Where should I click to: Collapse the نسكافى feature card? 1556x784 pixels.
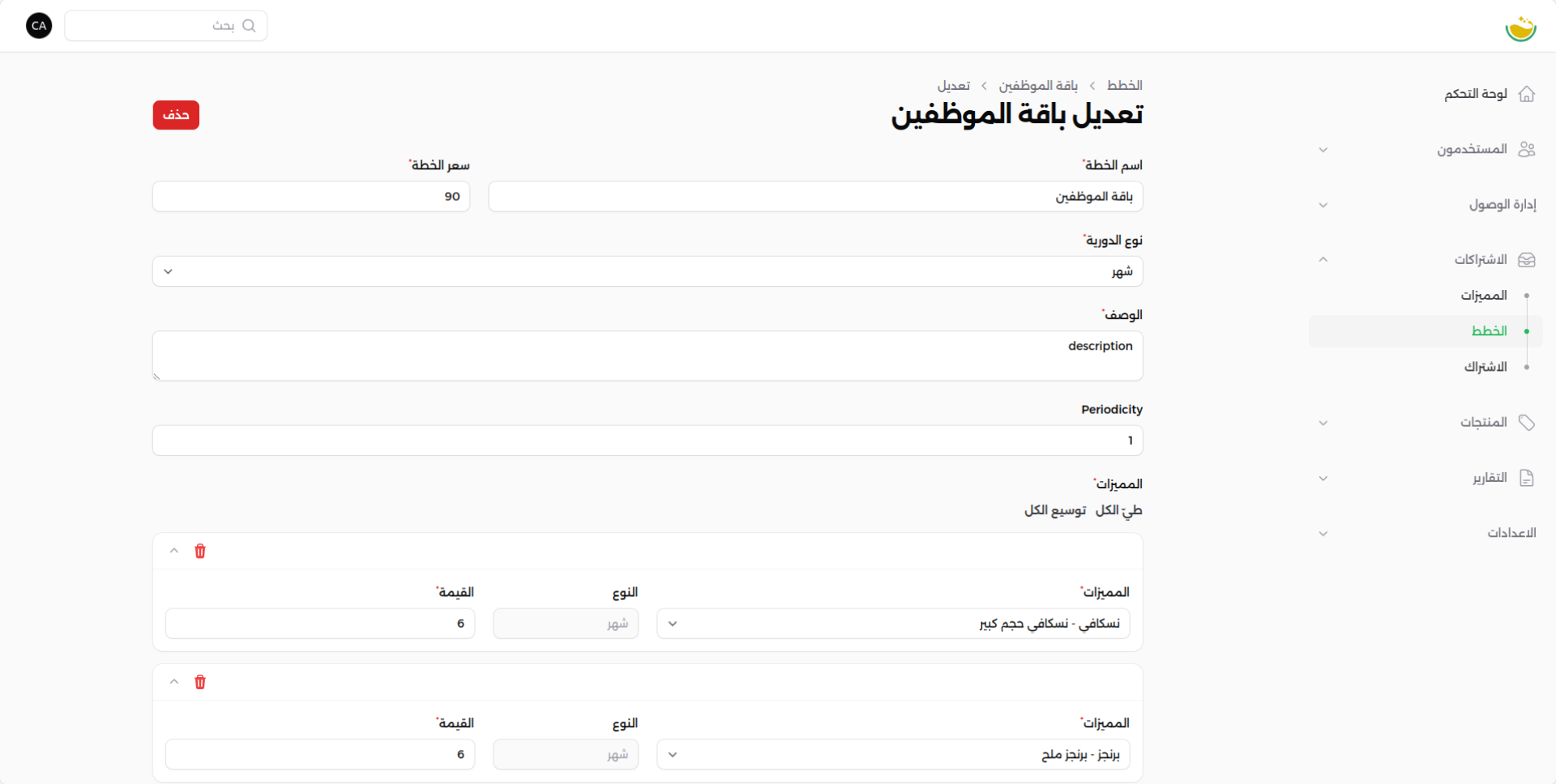click(174, 551)
